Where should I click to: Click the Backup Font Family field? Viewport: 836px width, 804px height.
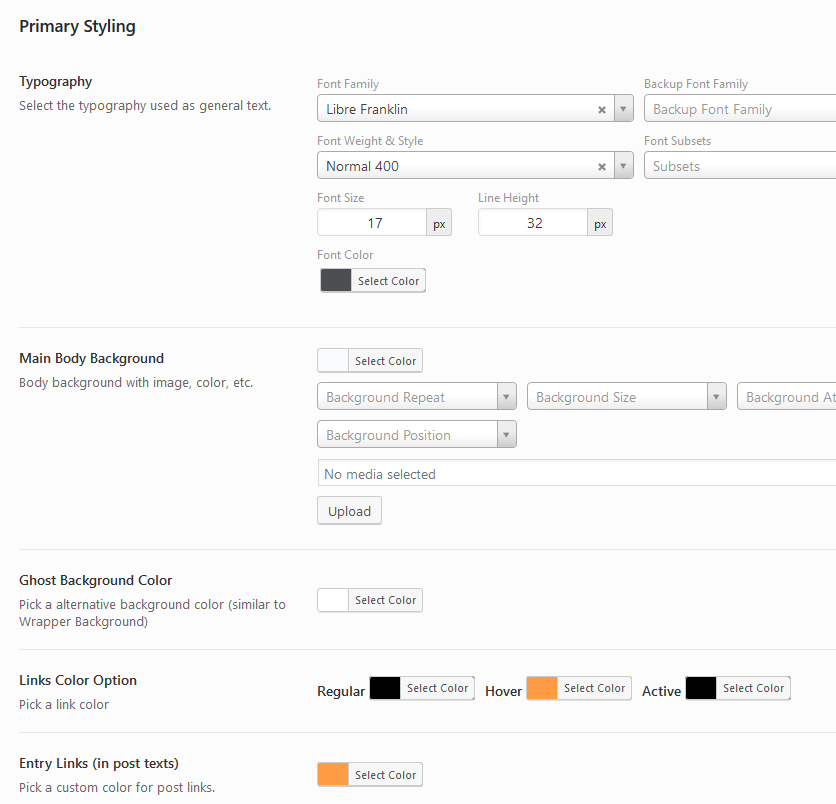(738, 109)
